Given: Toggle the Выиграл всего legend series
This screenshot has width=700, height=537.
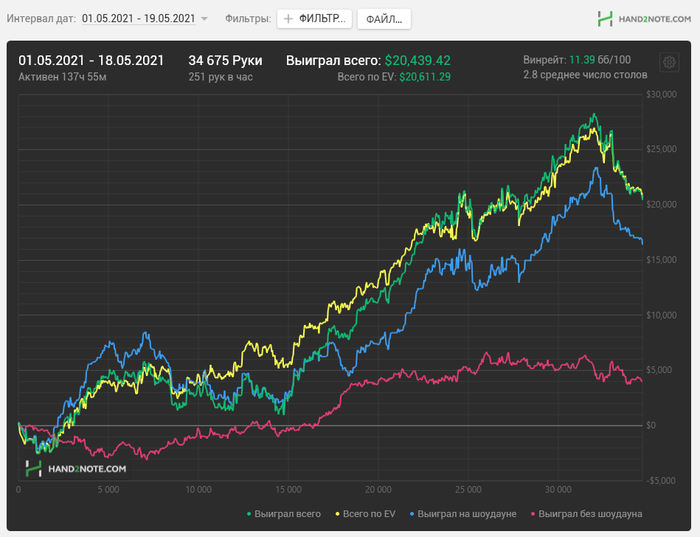Looking at the screenshot, I should pyautogui.click(x=284, y=514).
